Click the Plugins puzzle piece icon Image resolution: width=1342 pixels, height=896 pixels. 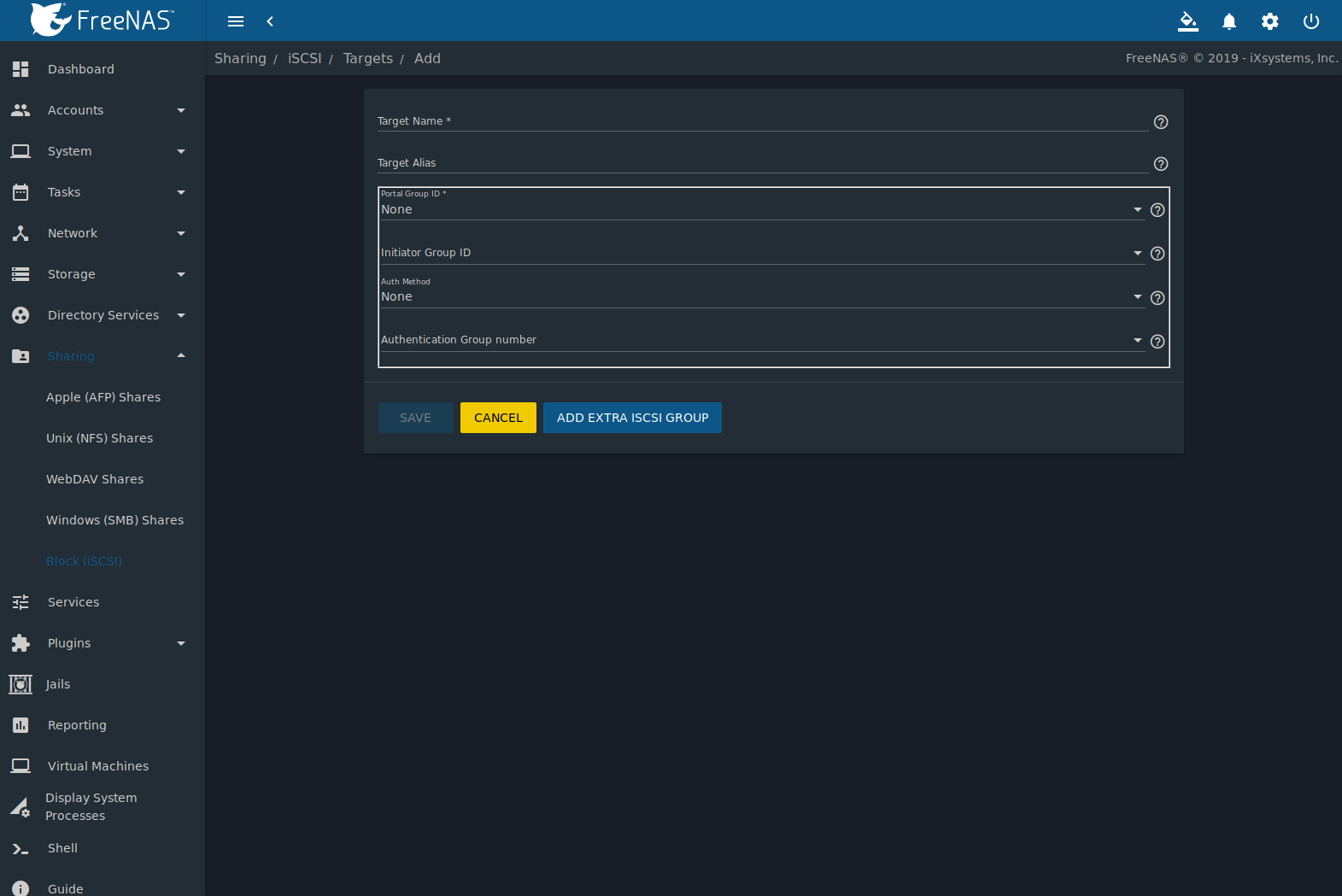pyautogui.click(x=21, y=643)
